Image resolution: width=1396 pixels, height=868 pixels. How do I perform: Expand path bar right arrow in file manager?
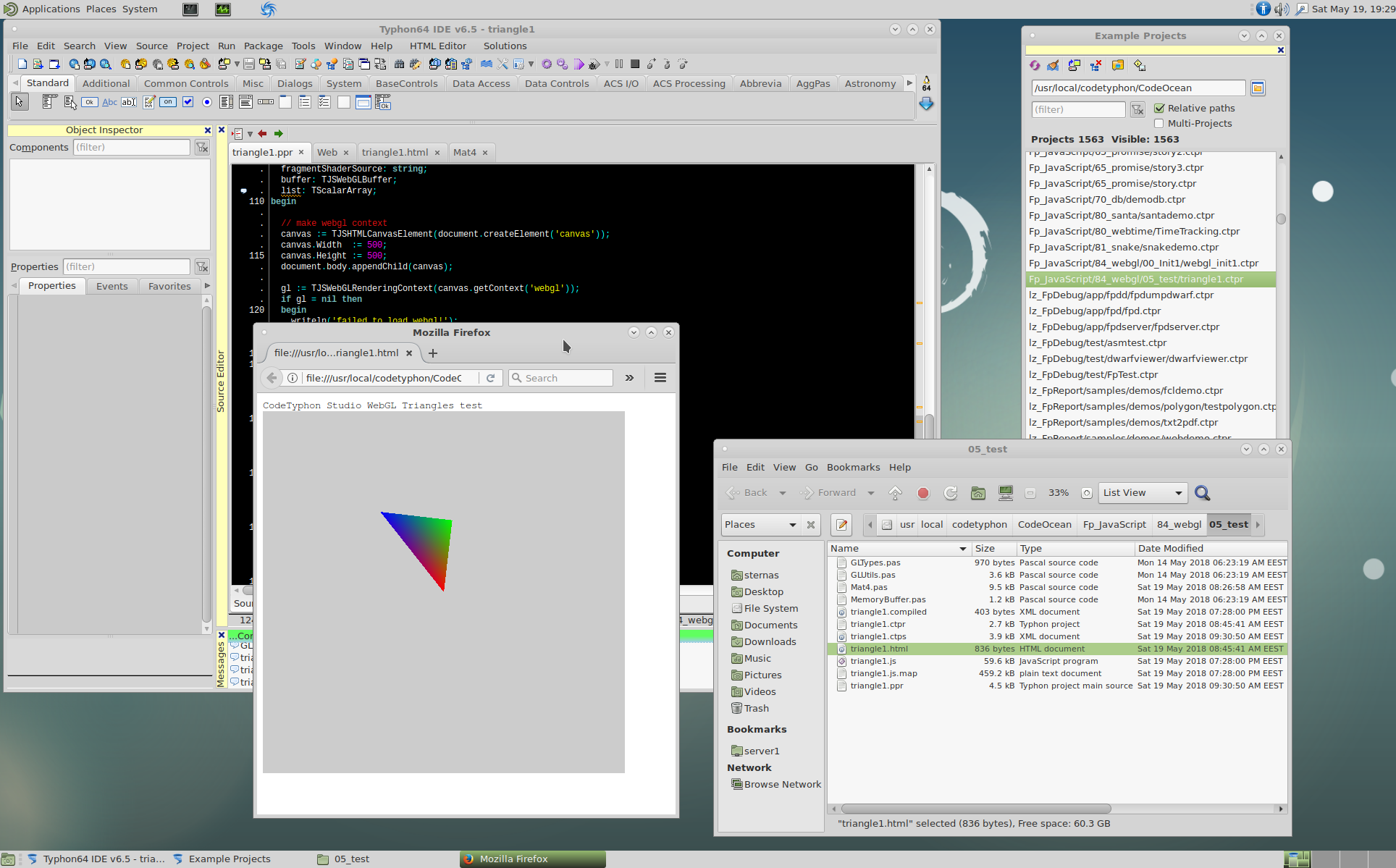pyautogui.click(x=1258, y=525)
